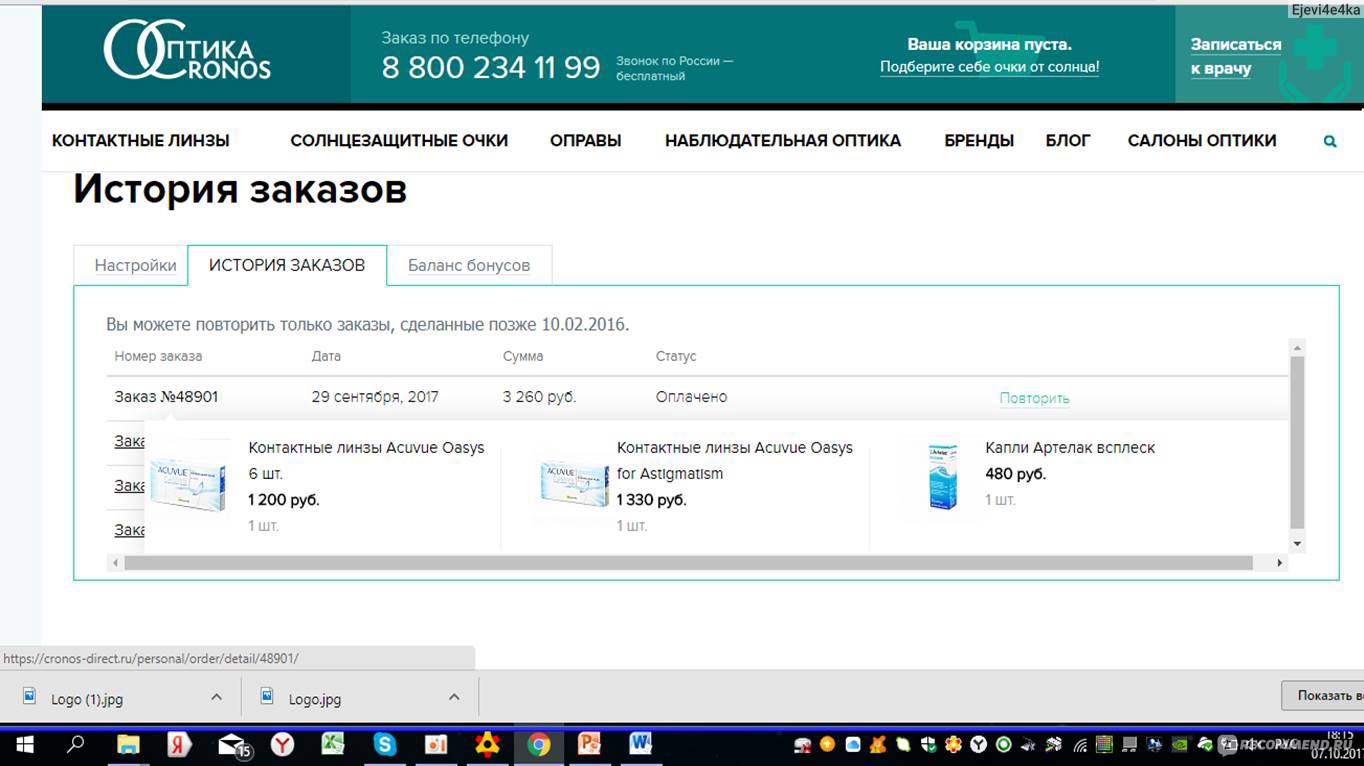
Task: Click the Оптика Cronos logo
Action: (187, 51)
